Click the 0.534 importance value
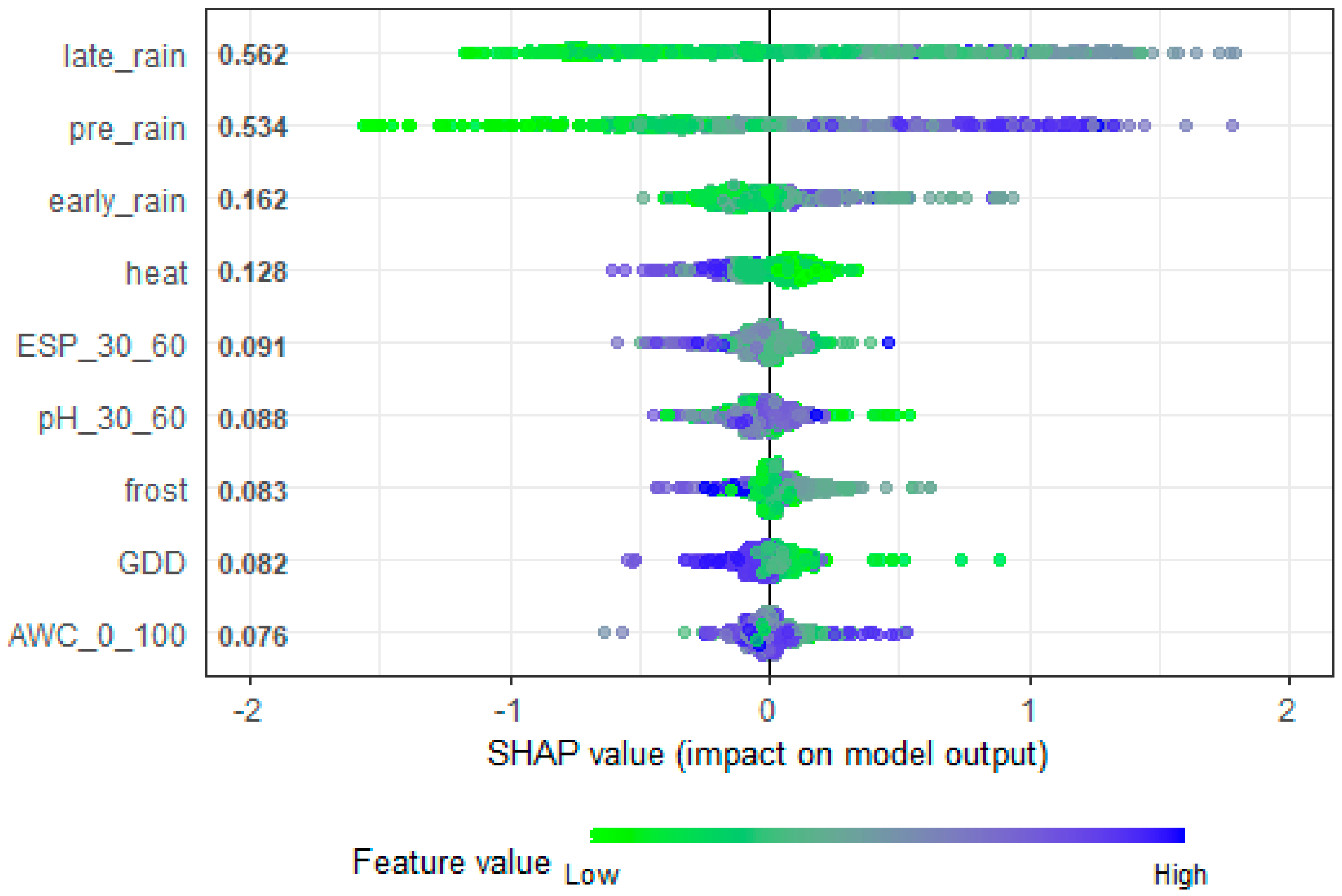 253,127
